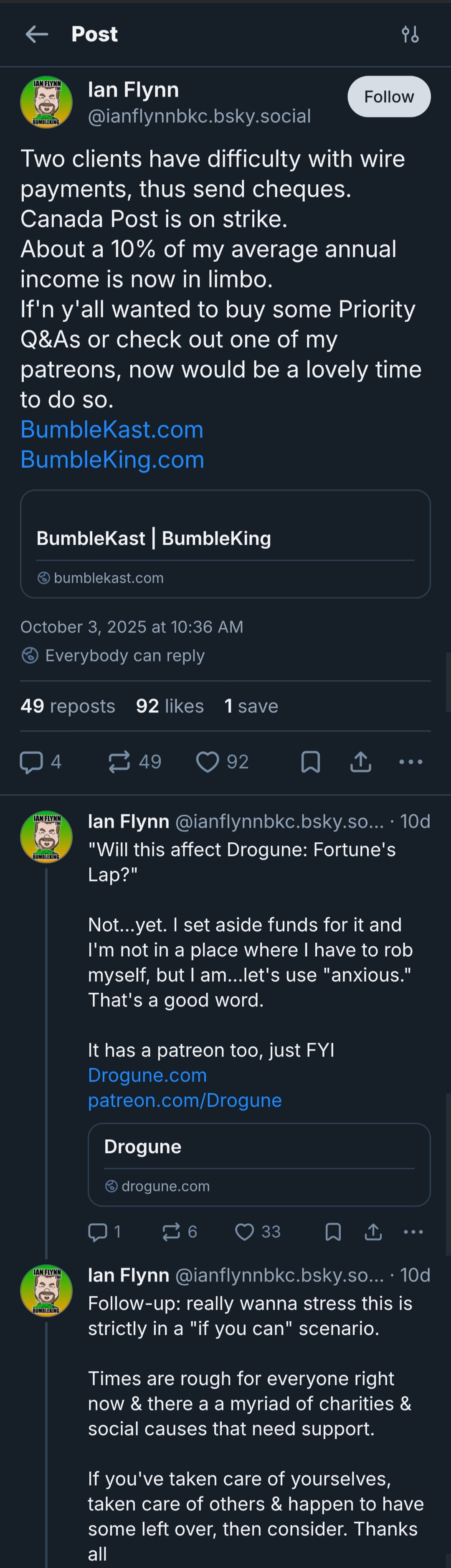View the 92 likes list
451x1568 pixels.
[170, 706]
